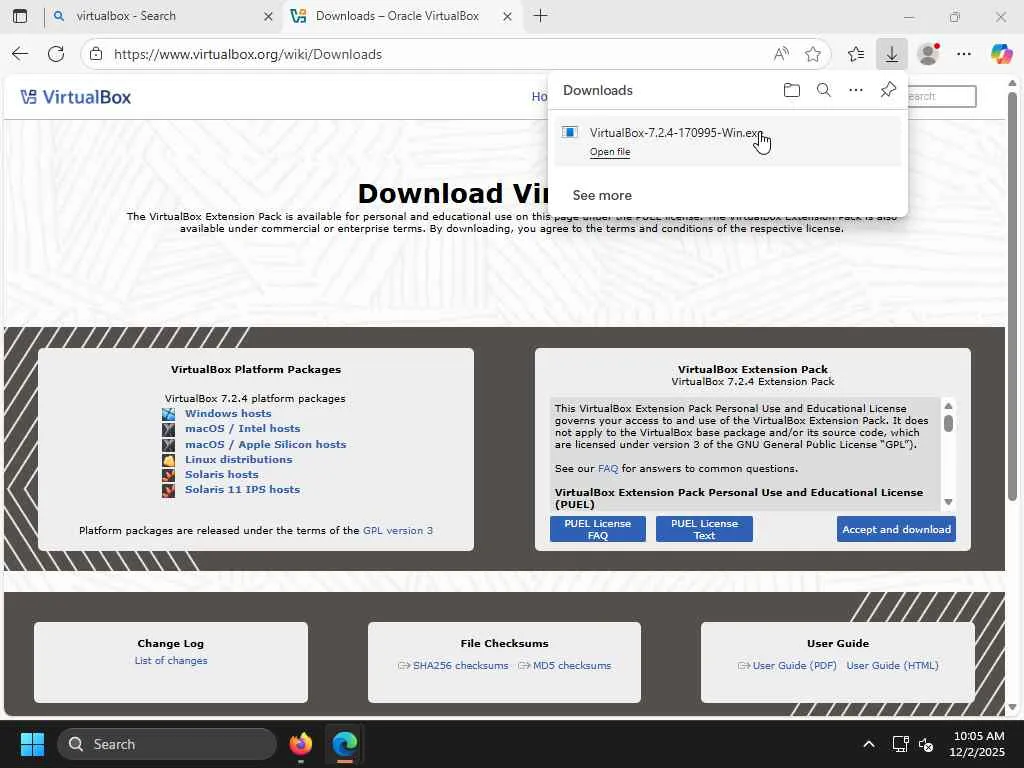
Task: Open User Guide (PDF) link
Action: tap(794, 665)
